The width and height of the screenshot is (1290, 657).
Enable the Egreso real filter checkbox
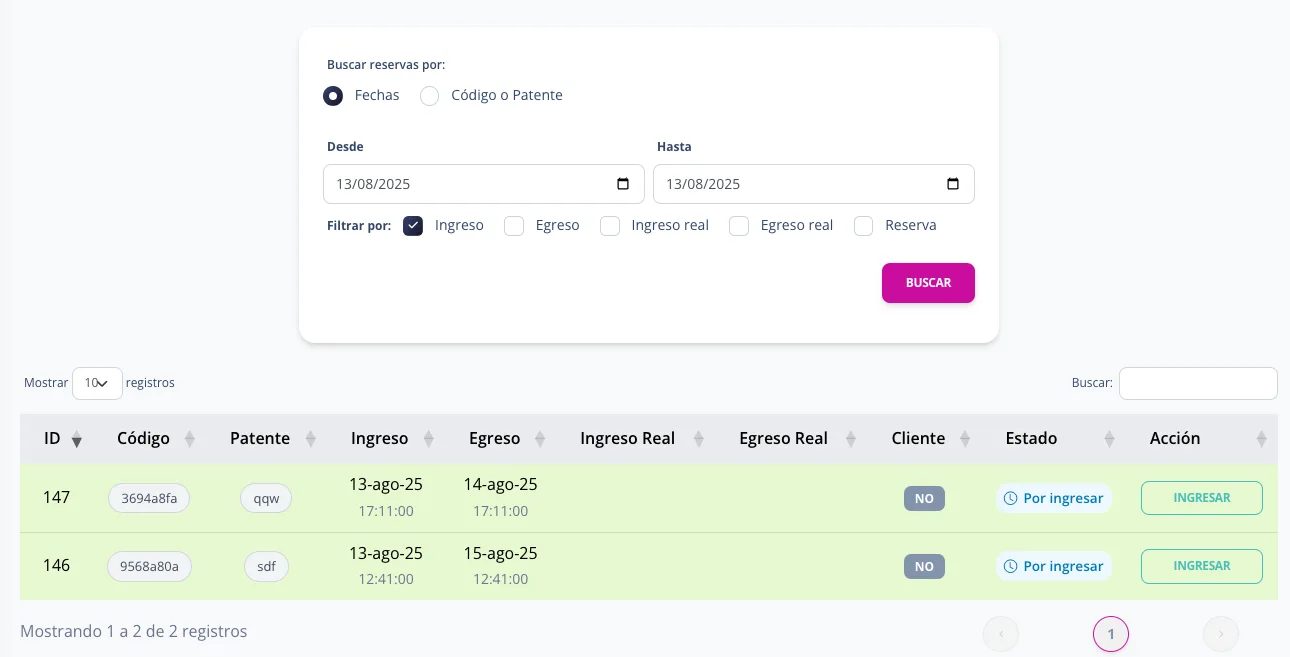click(x=739, y=226)
